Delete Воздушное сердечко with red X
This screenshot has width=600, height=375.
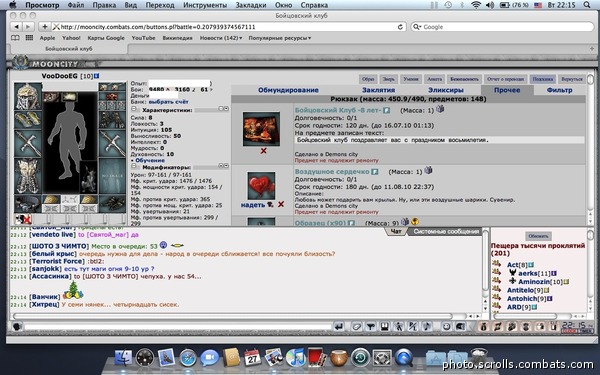(281, 205)
